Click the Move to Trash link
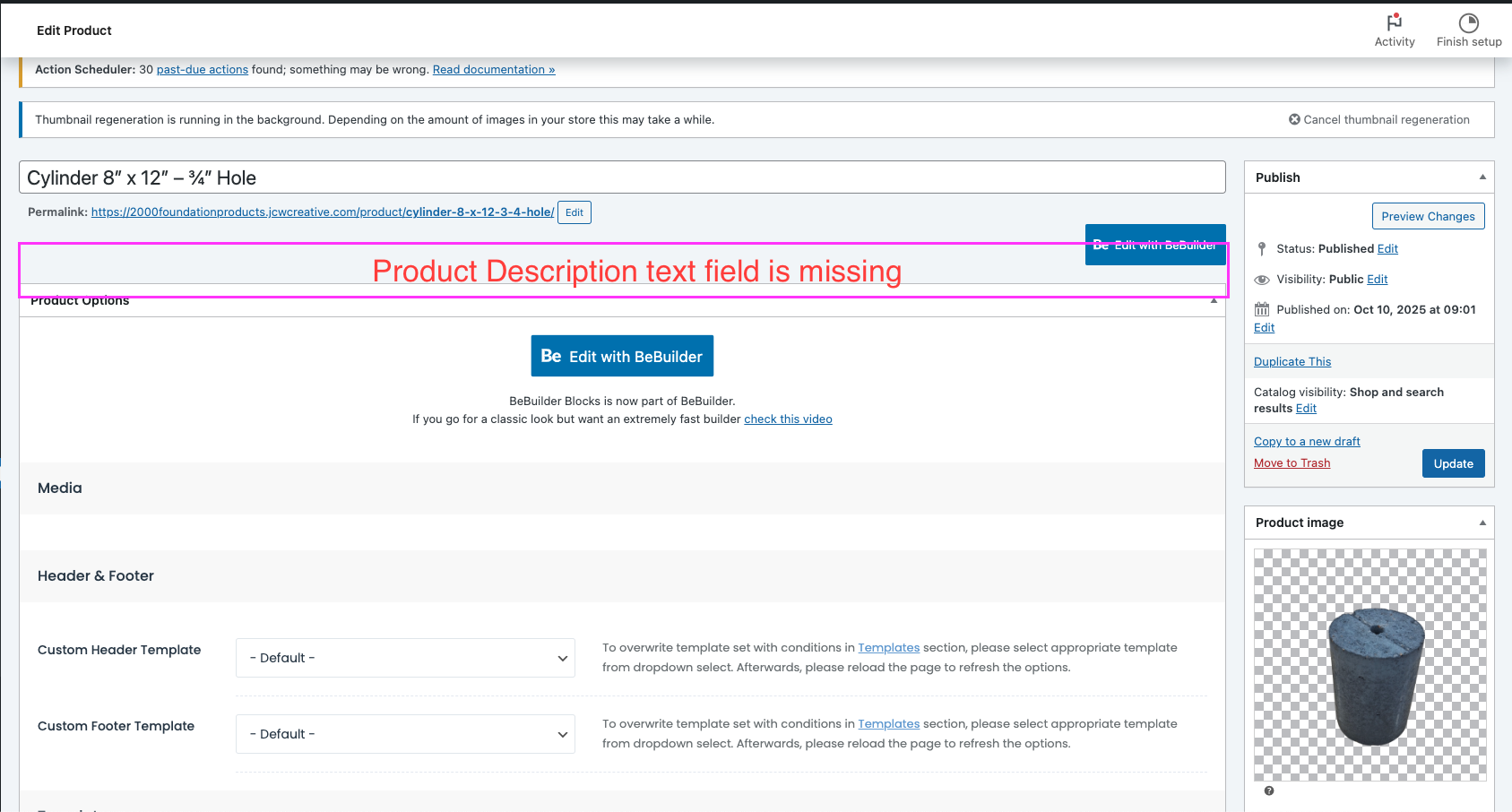This screenshot has width=1512, height=812. coord(1292,463)
